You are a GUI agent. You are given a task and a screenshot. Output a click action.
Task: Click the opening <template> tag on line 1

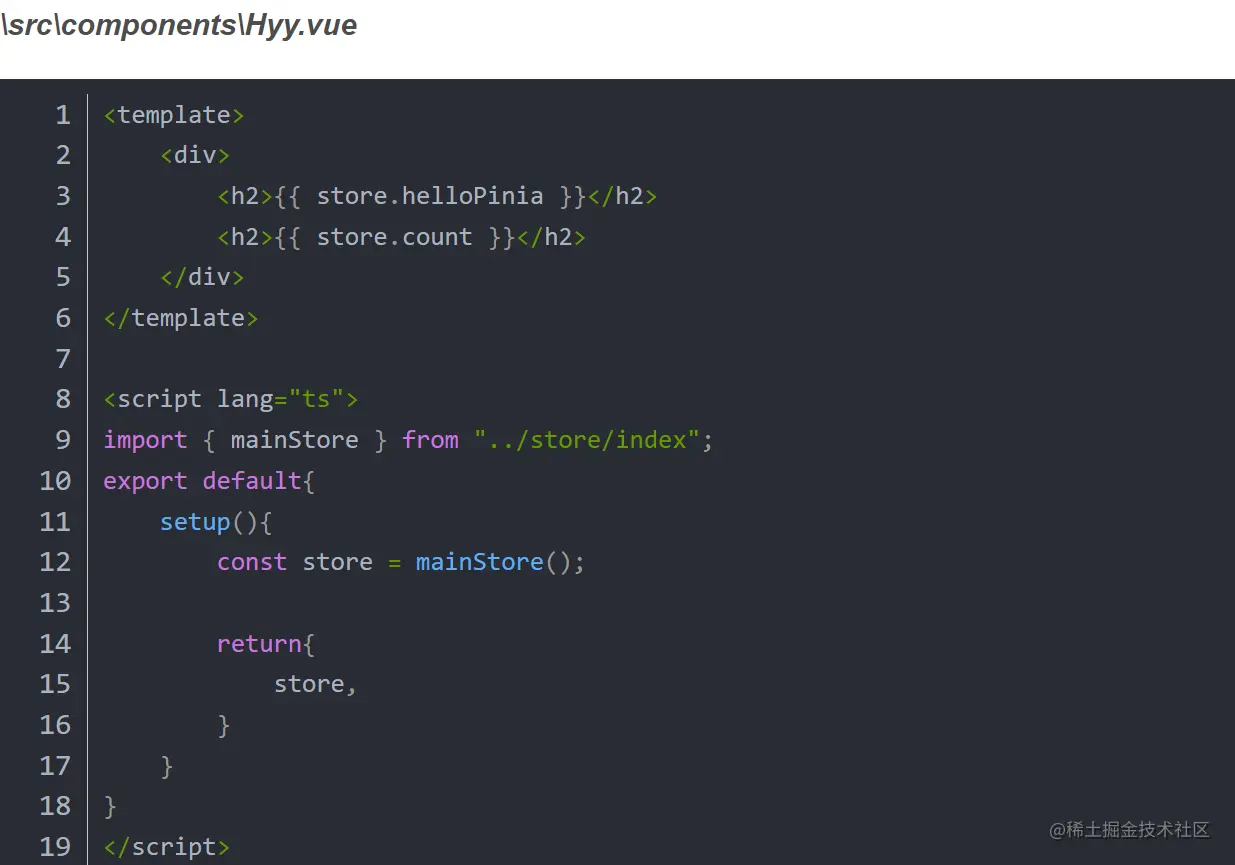[x=174, y=115]
